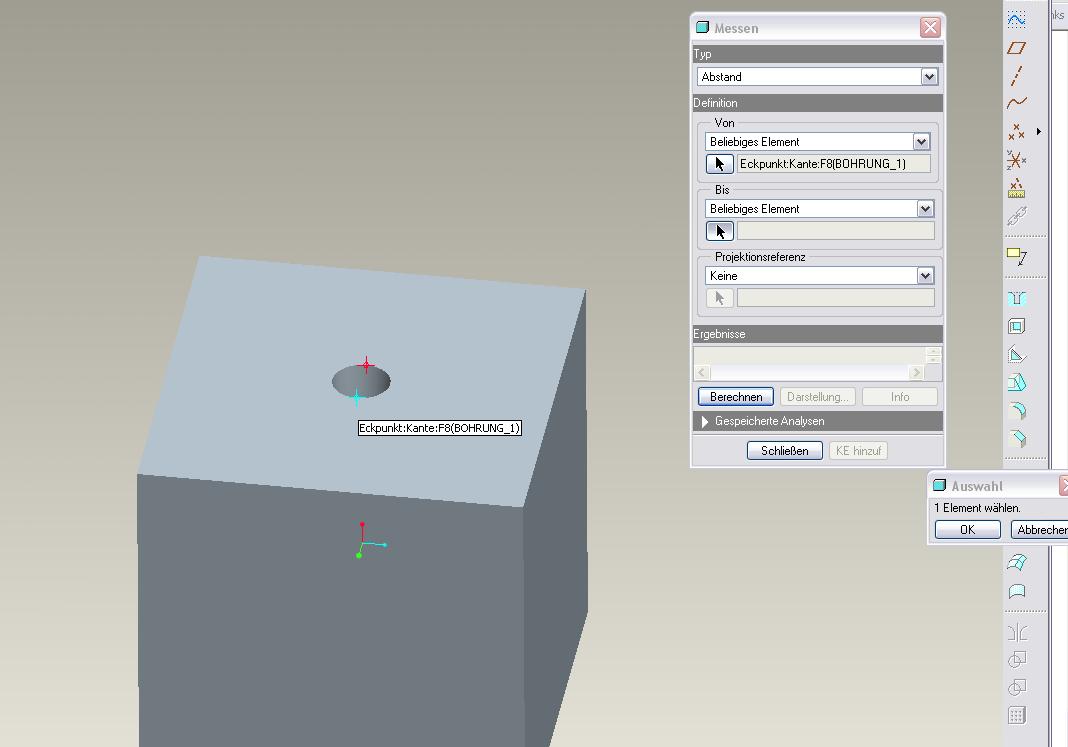
Task: Click the Berechnen button
Action: pyautogui.click(x=736, y=397)
